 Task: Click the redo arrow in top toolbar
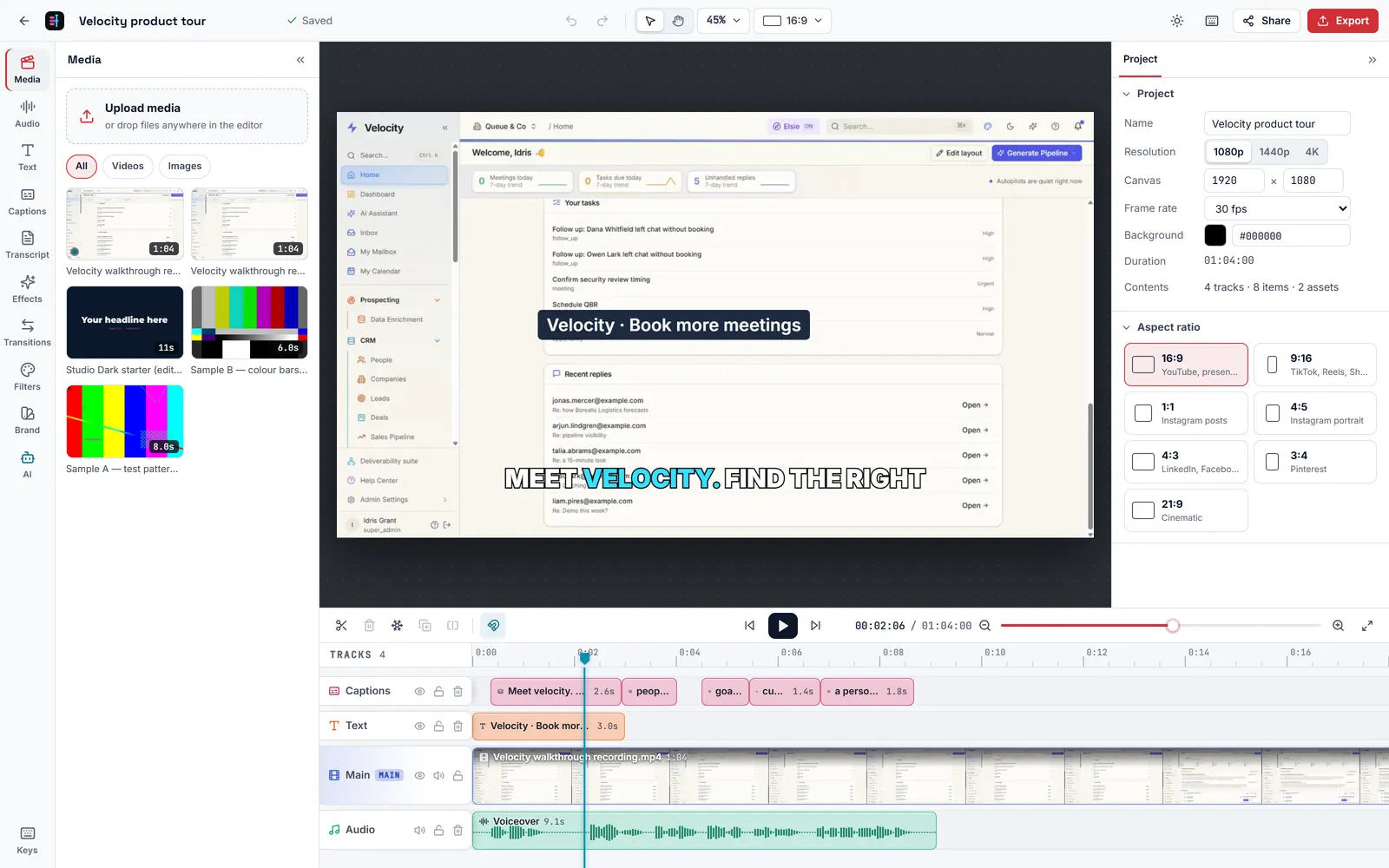602,21
